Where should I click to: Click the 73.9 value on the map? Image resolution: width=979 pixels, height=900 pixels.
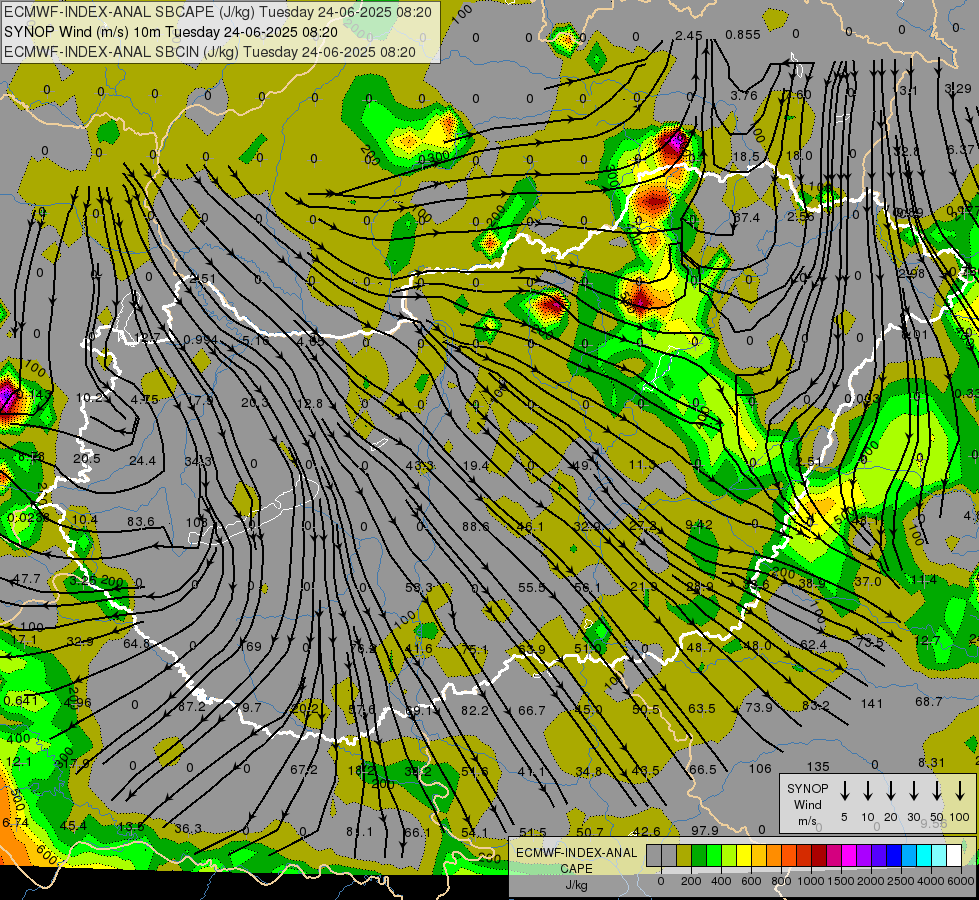(x=759, y=708)
